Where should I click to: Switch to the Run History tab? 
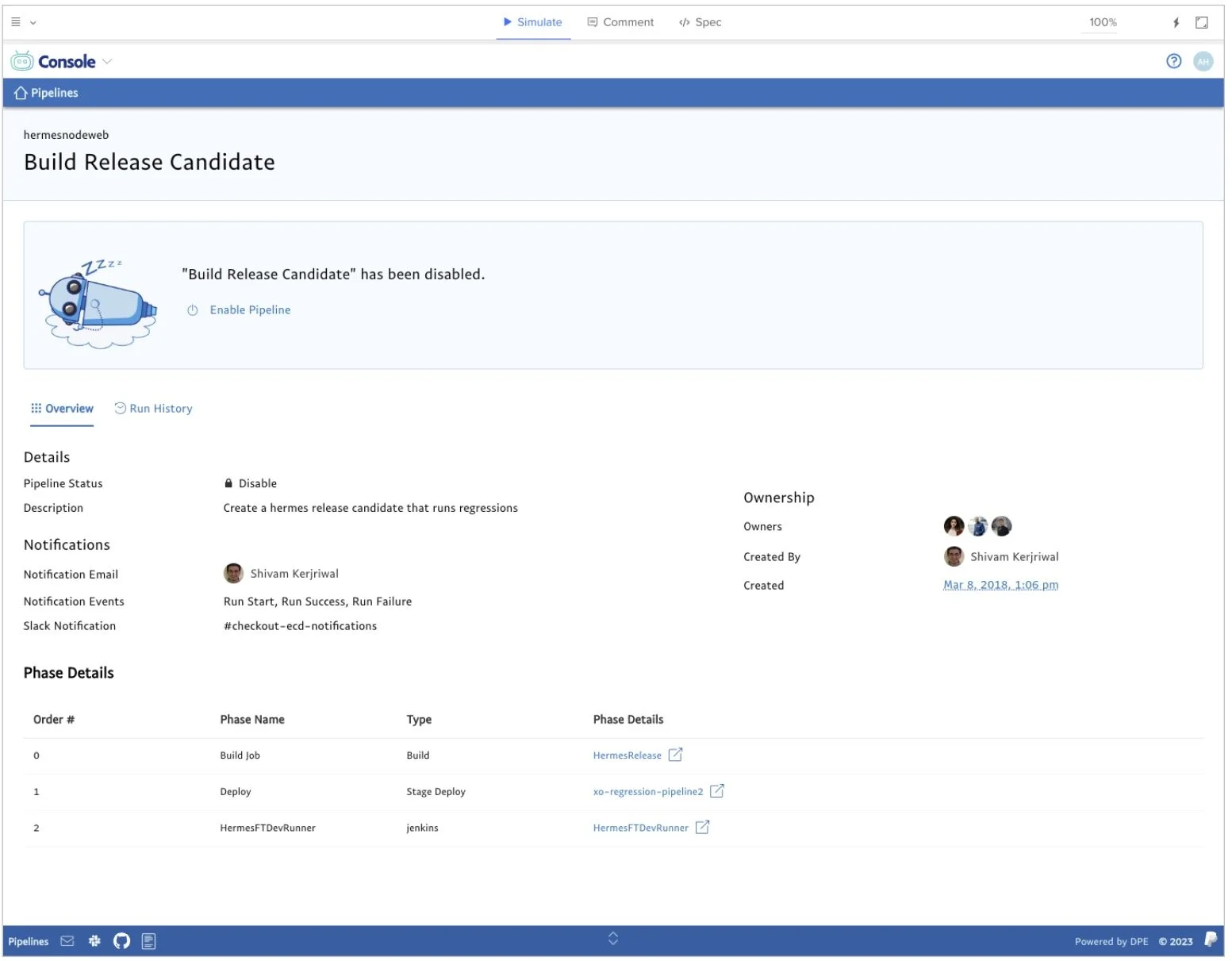[x=154, y=409]
